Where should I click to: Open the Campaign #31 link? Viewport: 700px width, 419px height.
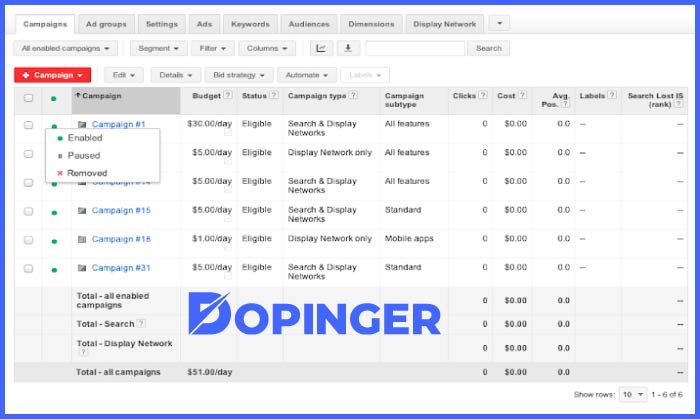121,268
